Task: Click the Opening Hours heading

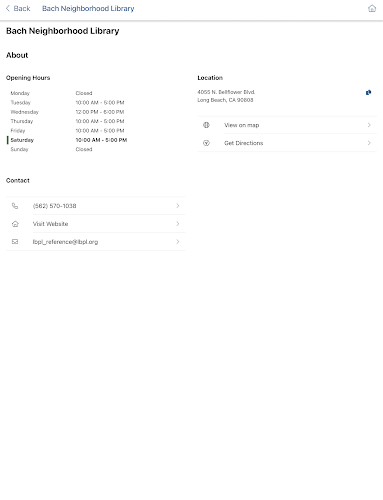Action: (x=28, y=78)
